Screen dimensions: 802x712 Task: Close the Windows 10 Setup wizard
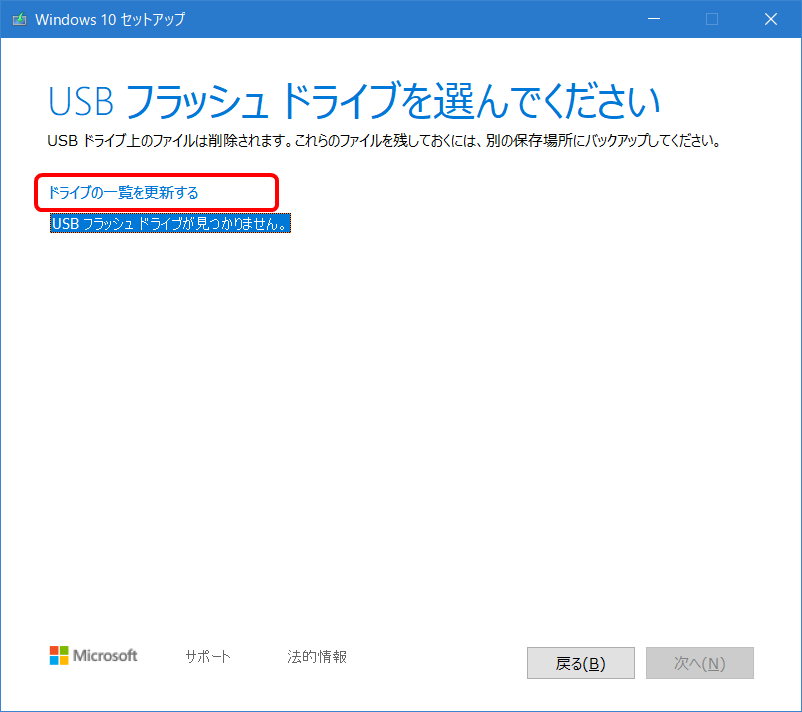coord(770,18)
